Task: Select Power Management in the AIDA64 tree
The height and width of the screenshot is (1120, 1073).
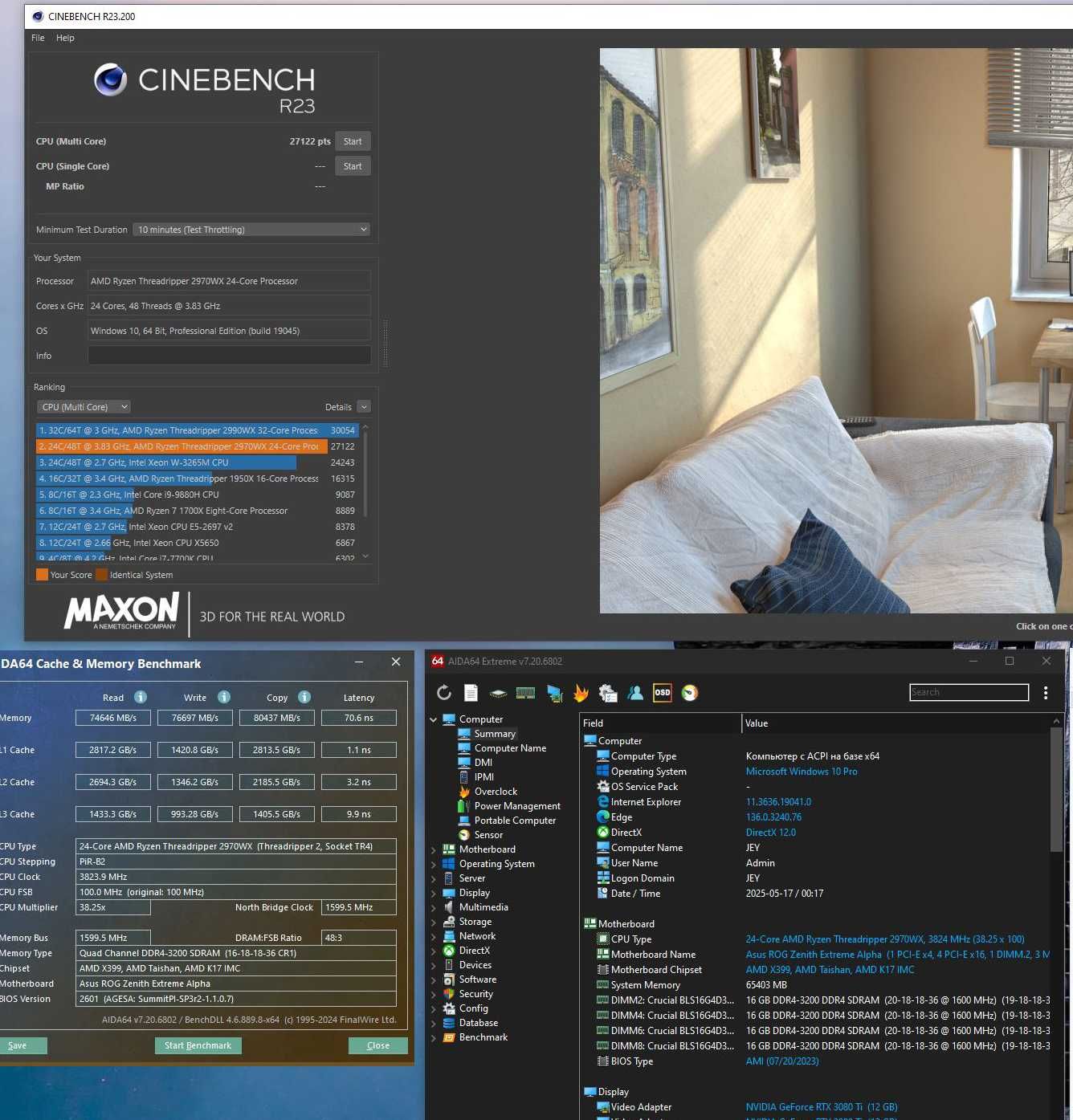Action: click(517, 806)
